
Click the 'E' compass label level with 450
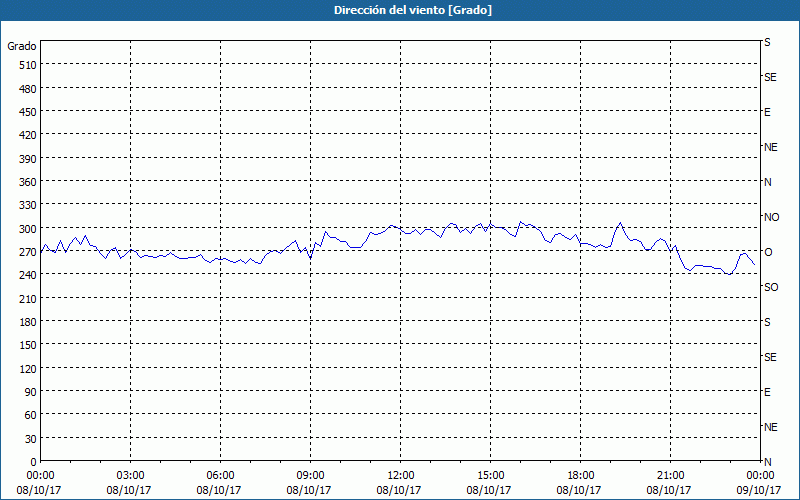(767, 112)
